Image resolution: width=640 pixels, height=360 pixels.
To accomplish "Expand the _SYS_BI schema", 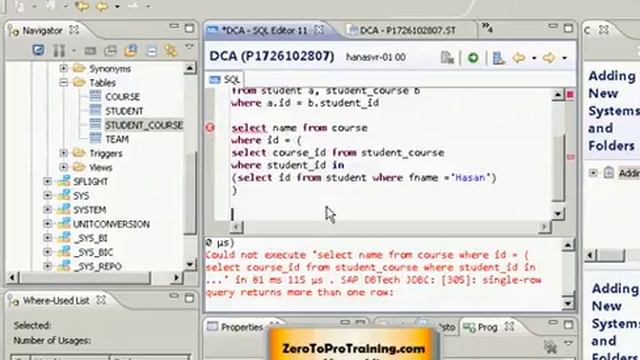I will tap(47, 238).
